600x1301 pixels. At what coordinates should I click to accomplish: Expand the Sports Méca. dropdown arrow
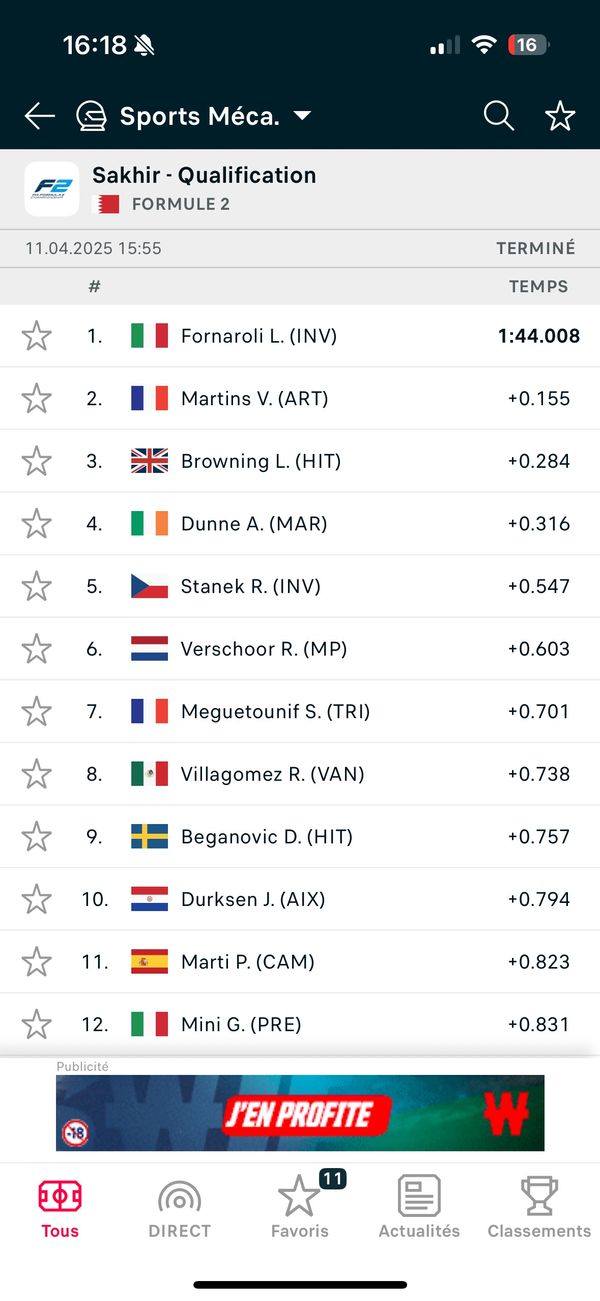pos(302,116)
